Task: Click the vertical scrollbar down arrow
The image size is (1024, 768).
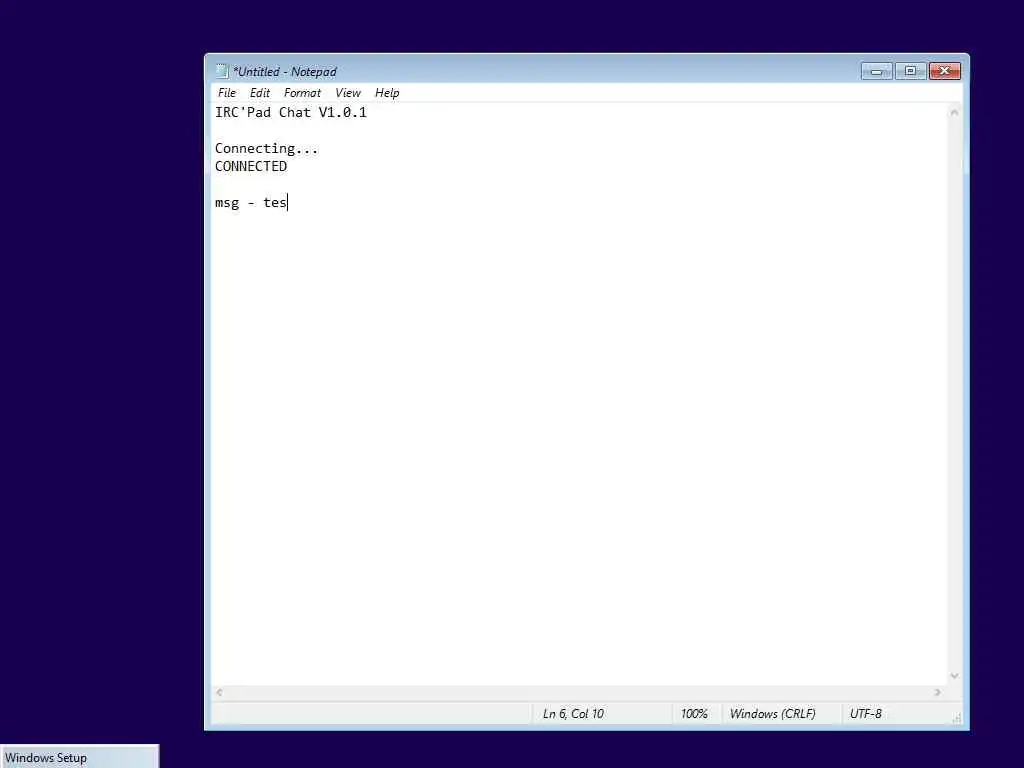Action: [x=954, y=676]
